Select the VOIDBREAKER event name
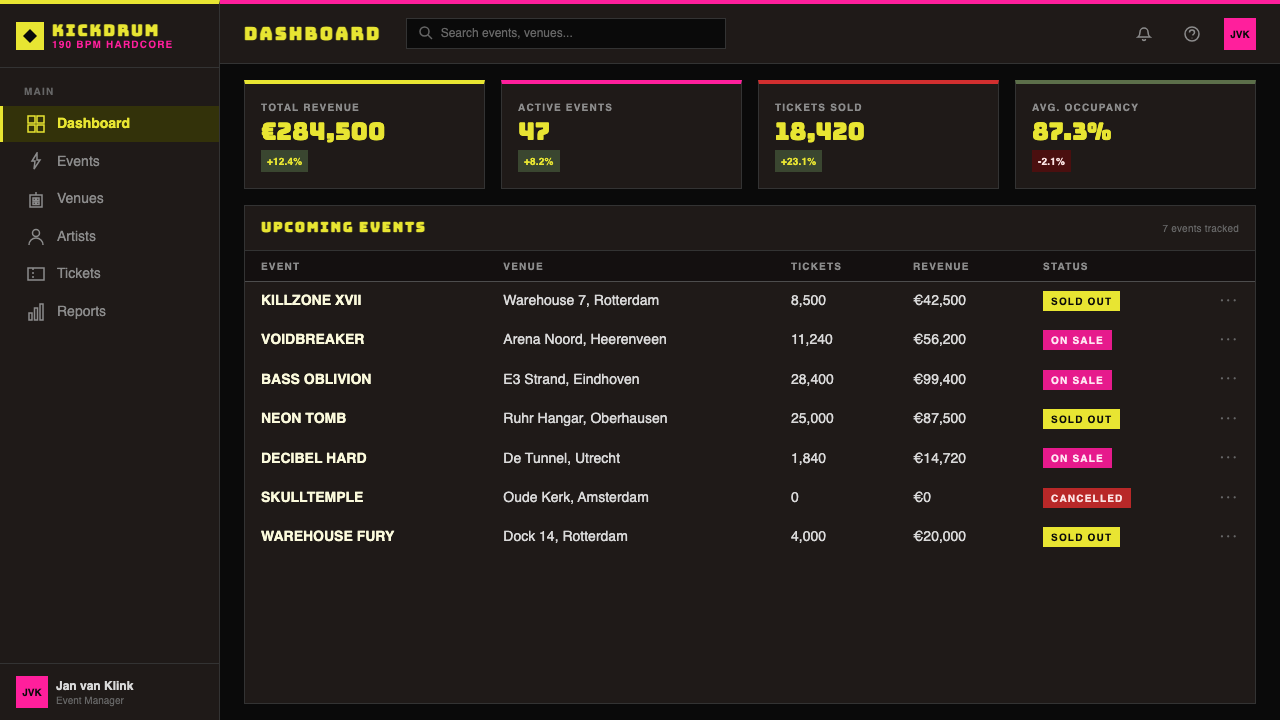1280x720 pixels. pos(313,339)
